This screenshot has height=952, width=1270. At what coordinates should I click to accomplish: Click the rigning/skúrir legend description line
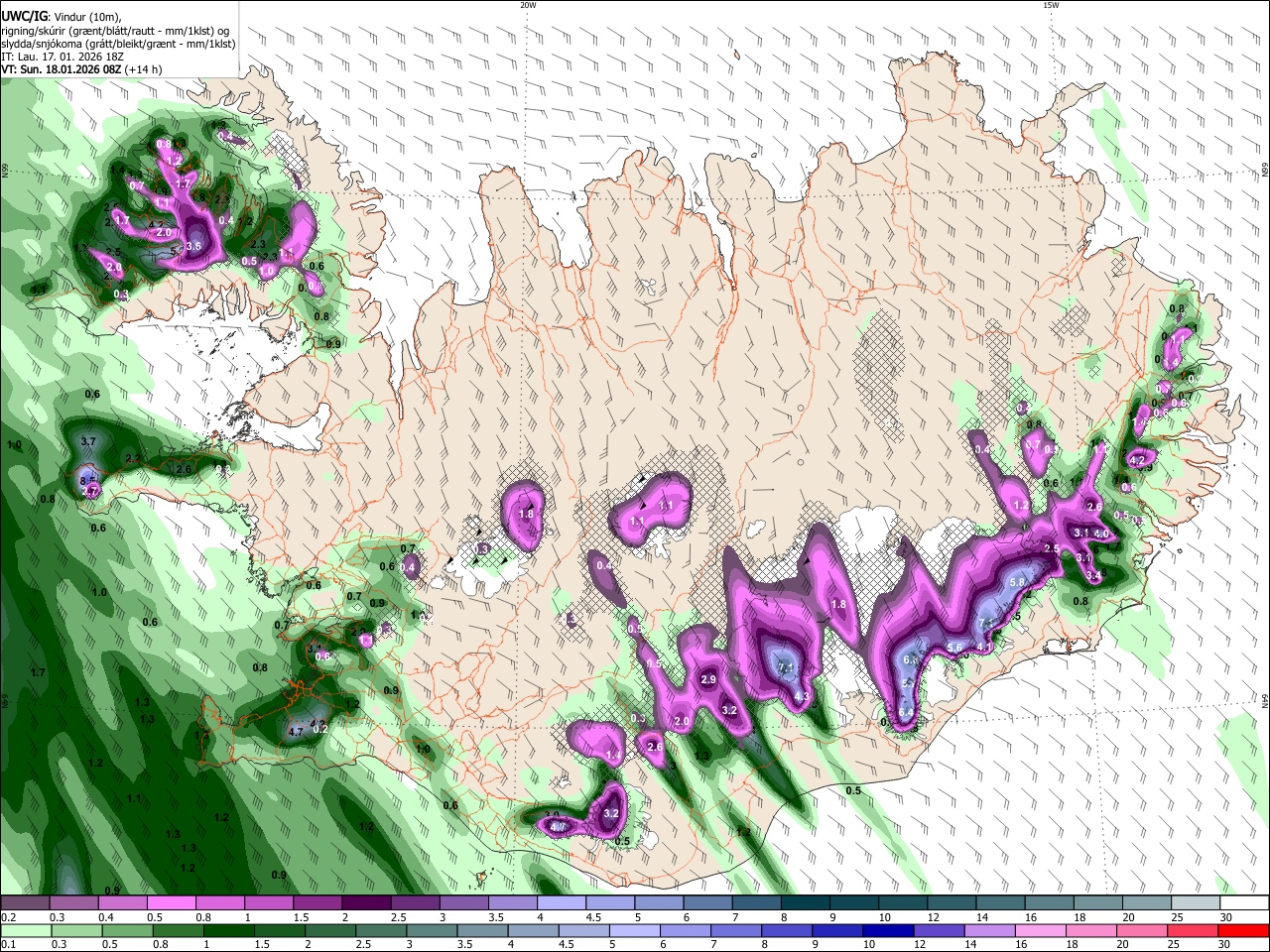pos(115,30)
